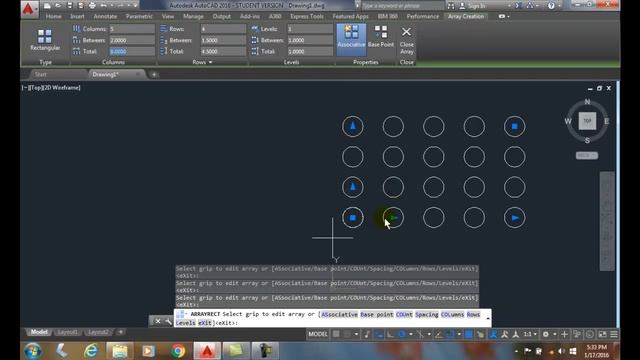Click the COUnt option in command line
This screenshot has height=360, width=640.
pos(404,314)
